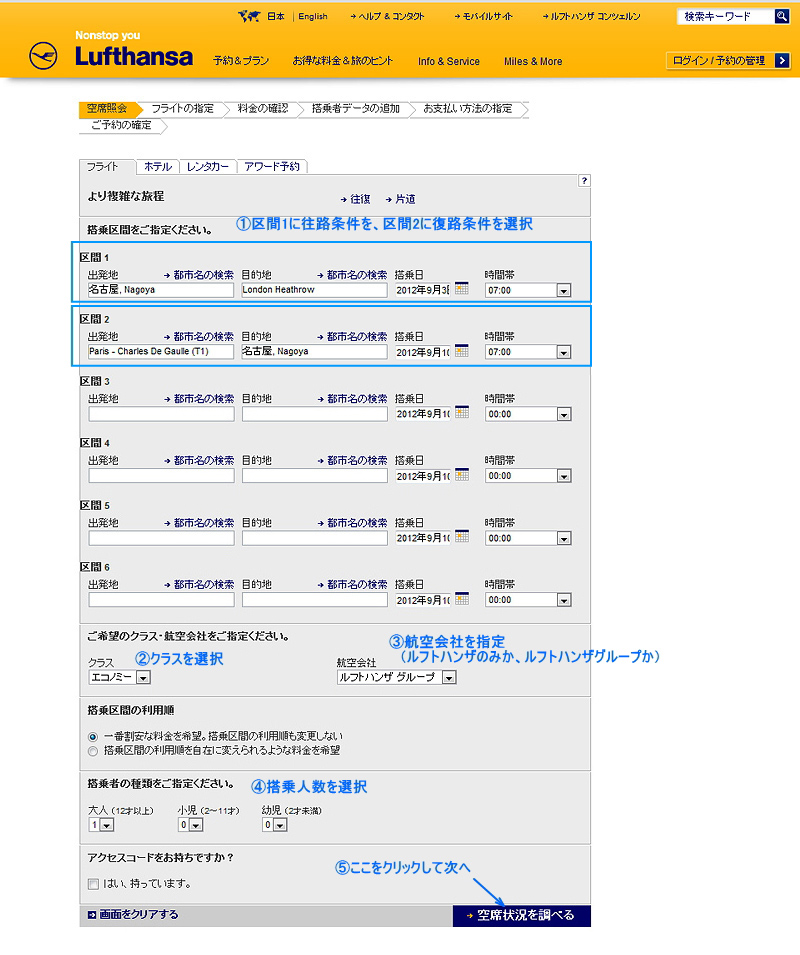
Task: Click the empty 区間 6 出発地 field
Action: point(161,600)
